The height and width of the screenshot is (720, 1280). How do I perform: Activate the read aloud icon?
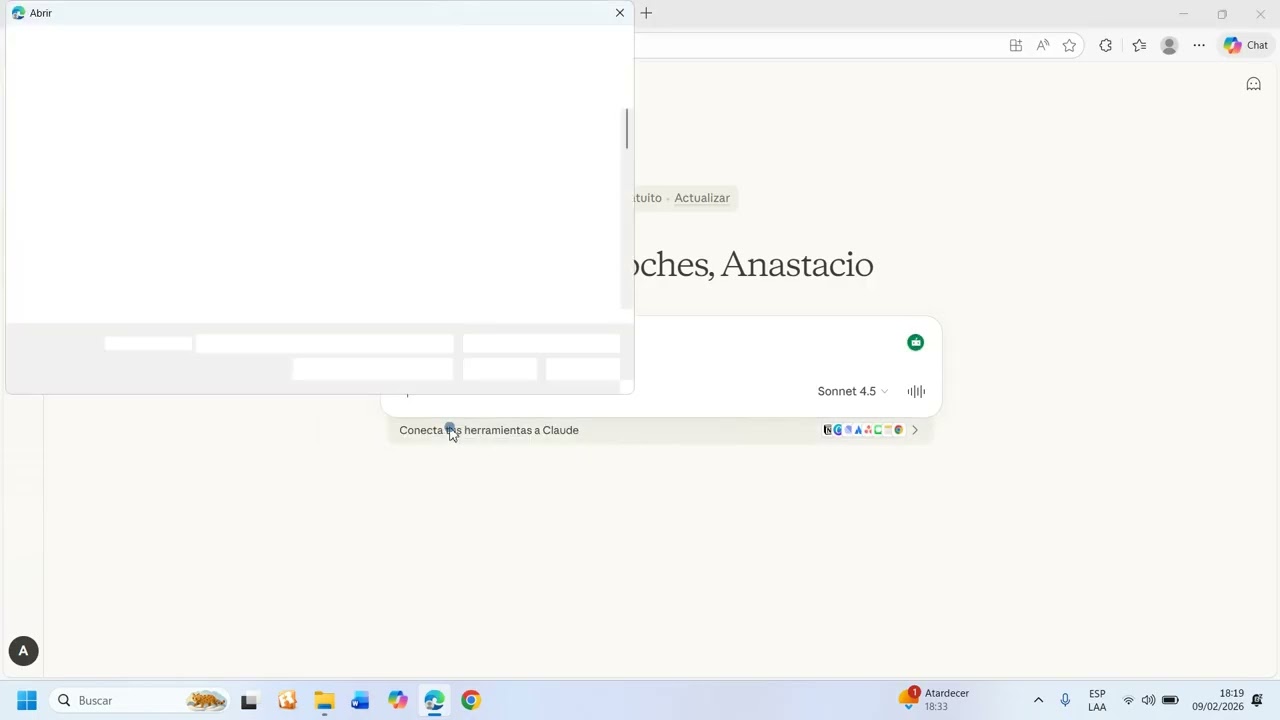[1043, 45]
